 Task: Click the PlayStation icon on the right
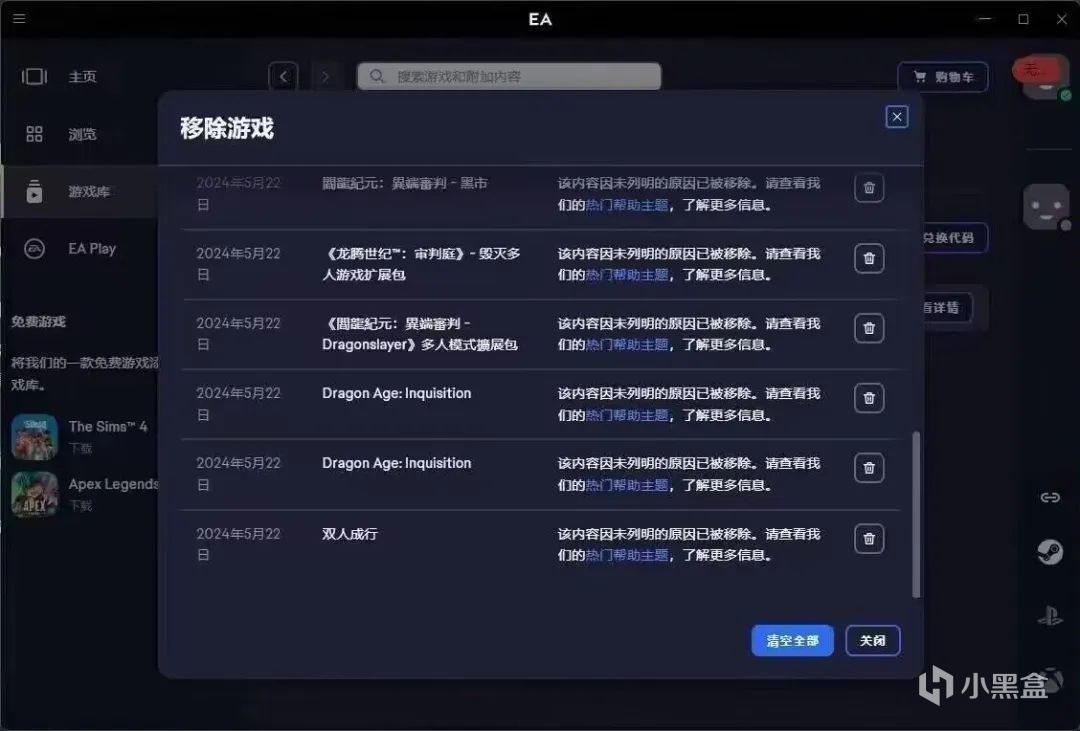tap(1050, 615)
